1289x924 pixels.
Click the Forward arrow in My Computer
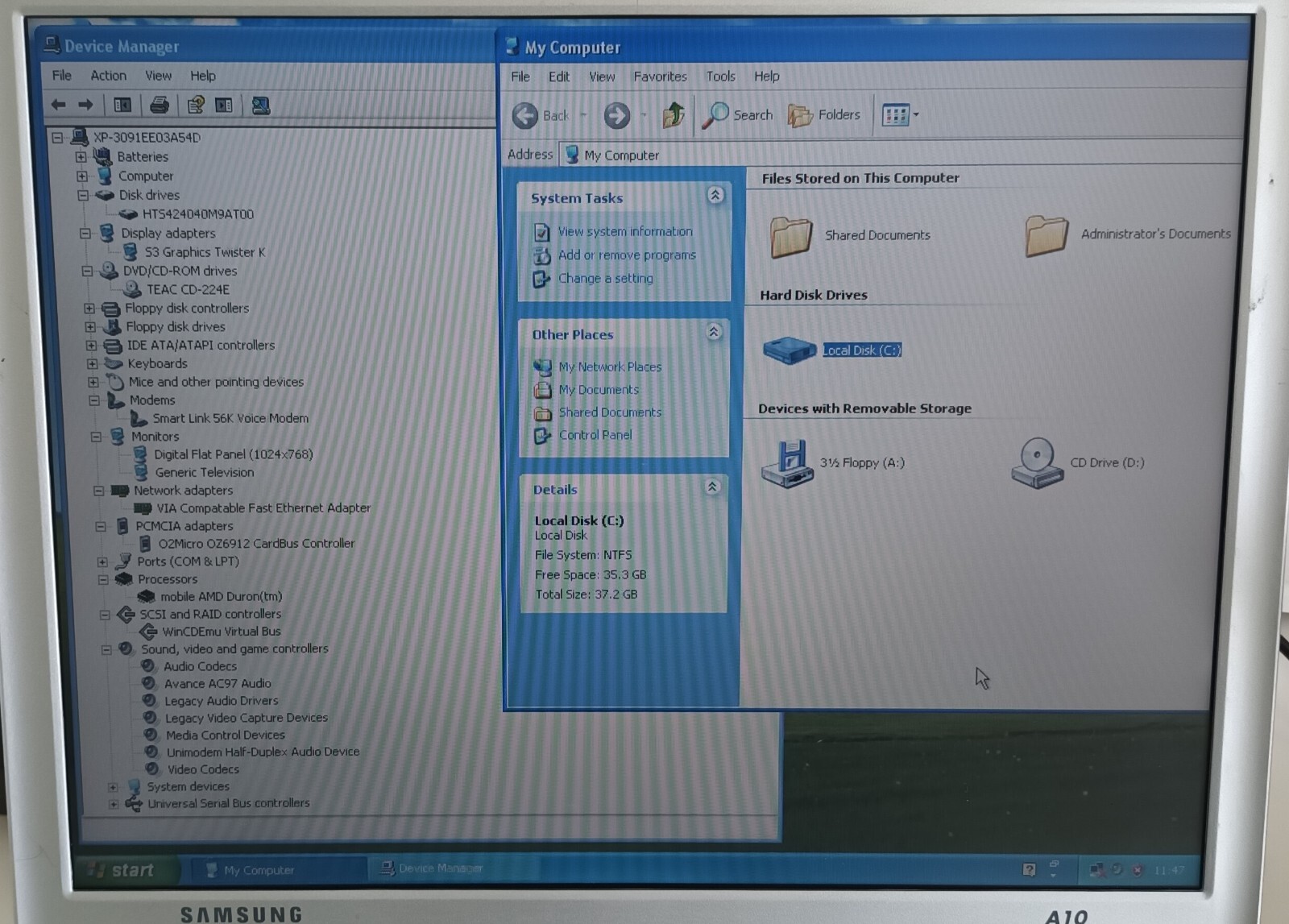tap(617, 115)
